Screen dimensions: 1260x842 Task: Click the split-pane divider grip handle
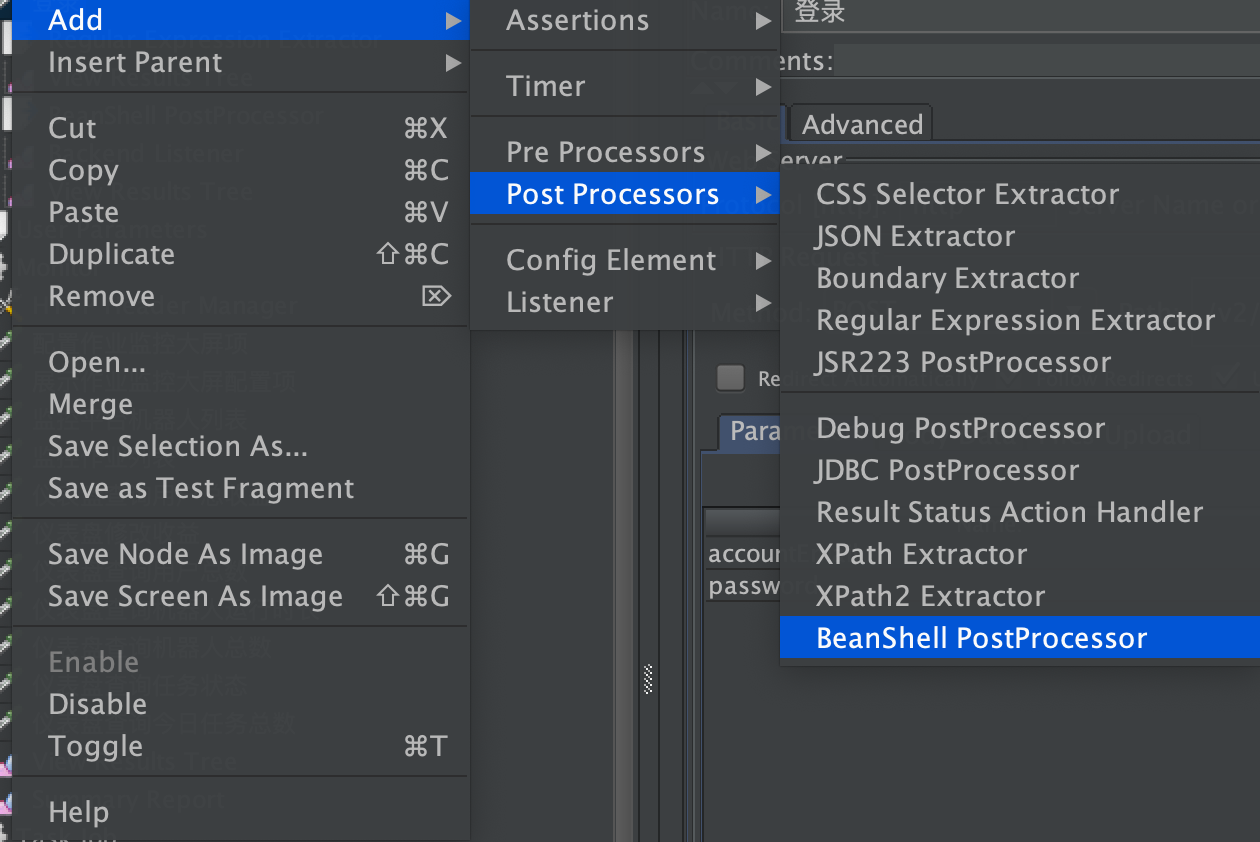[648, 680]
